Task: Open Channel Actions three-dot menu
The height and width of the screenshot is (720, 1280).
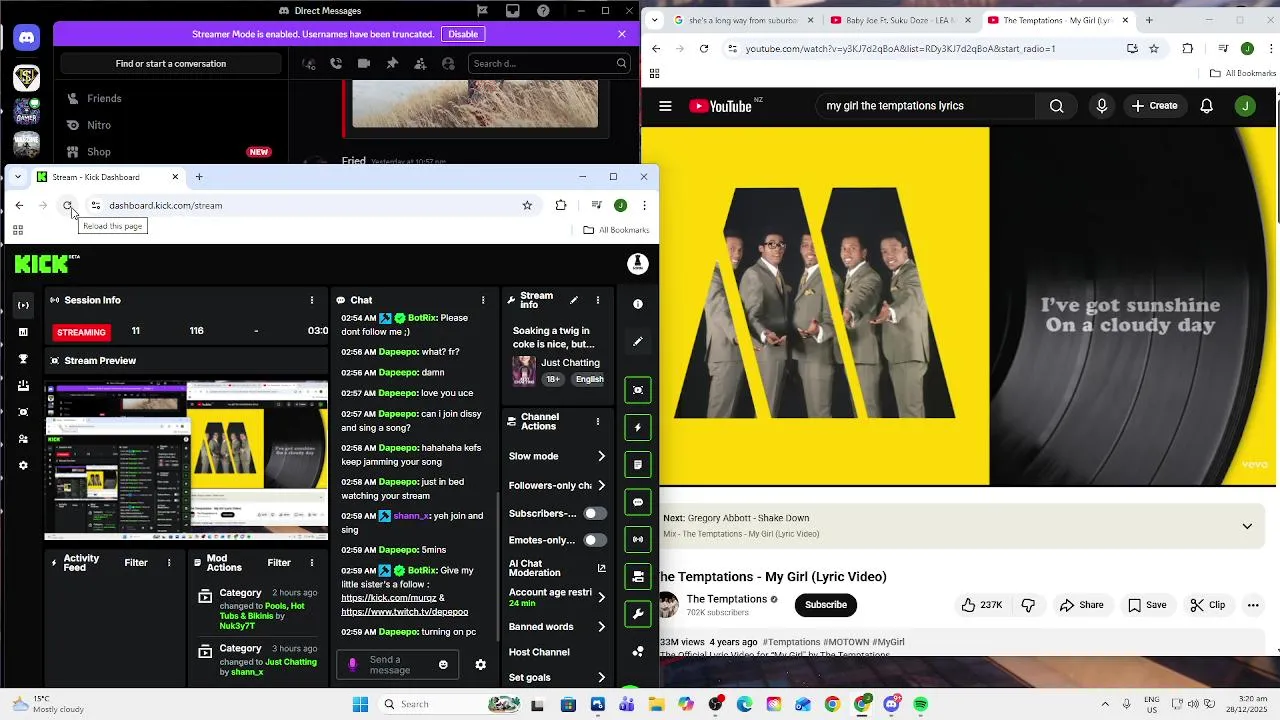Action: pos(598,421)
